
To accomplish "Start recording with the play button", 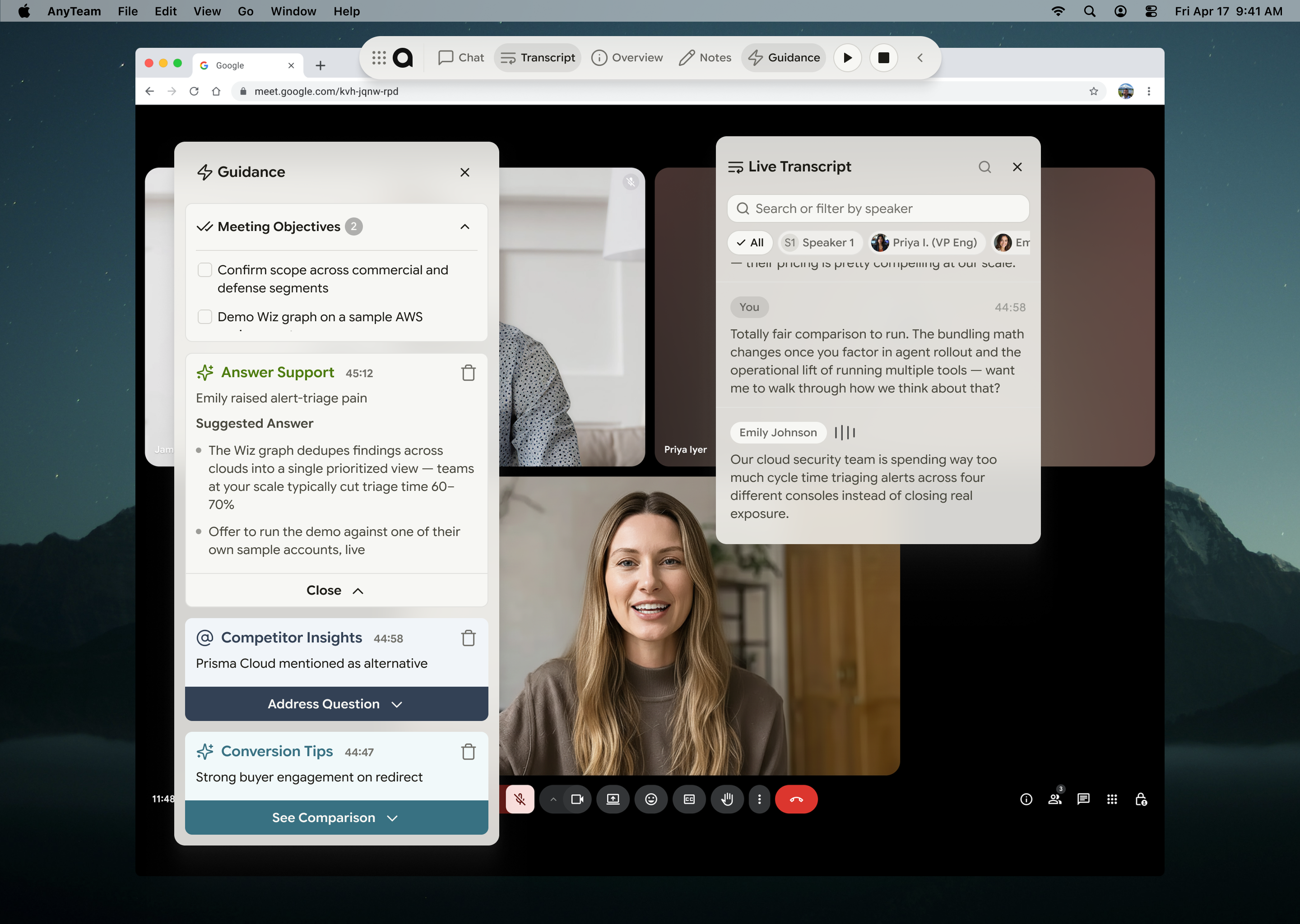I will click(848, 57).
